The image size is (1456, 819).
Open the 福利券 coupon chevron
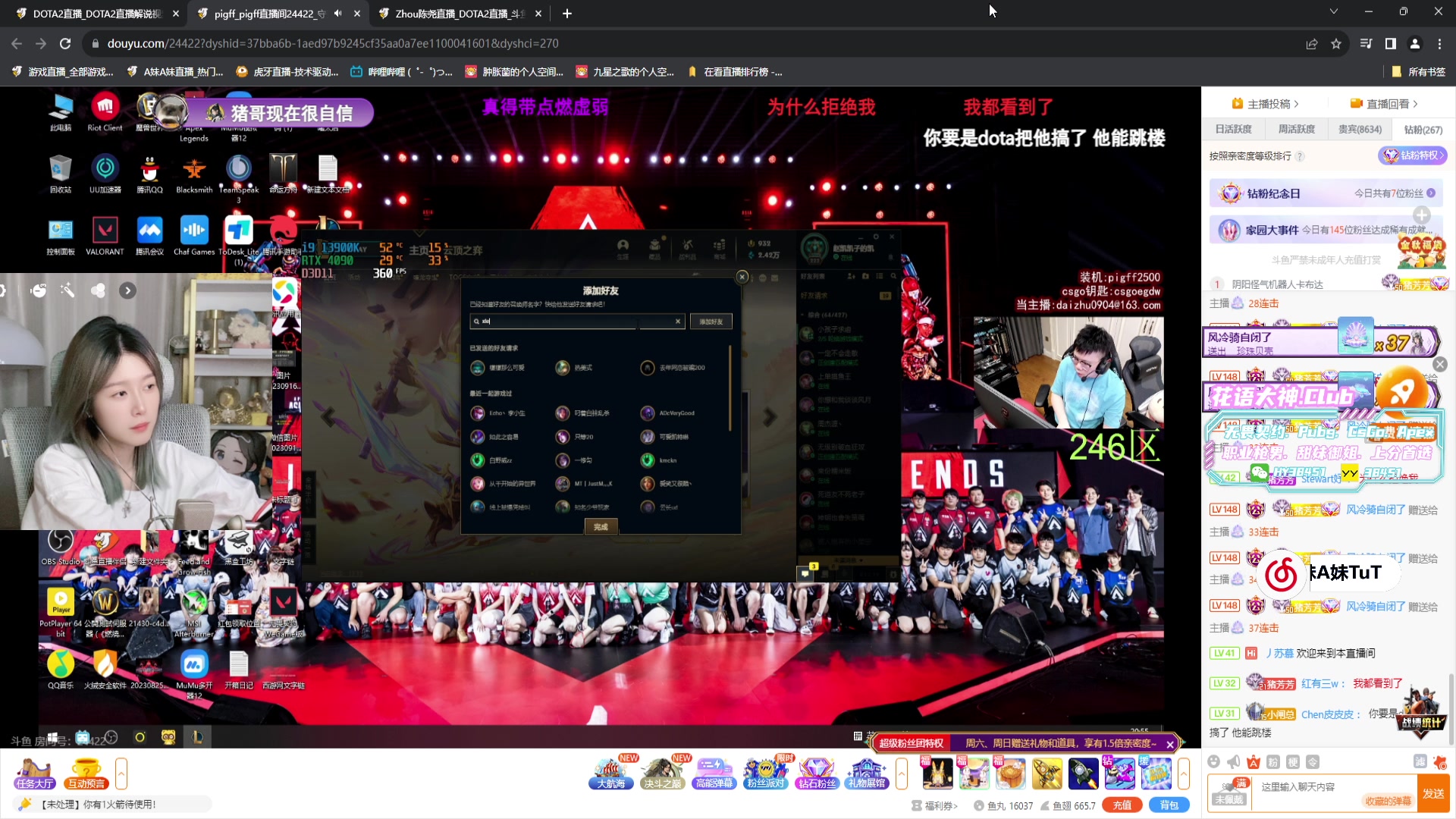[x=936, y=806]
